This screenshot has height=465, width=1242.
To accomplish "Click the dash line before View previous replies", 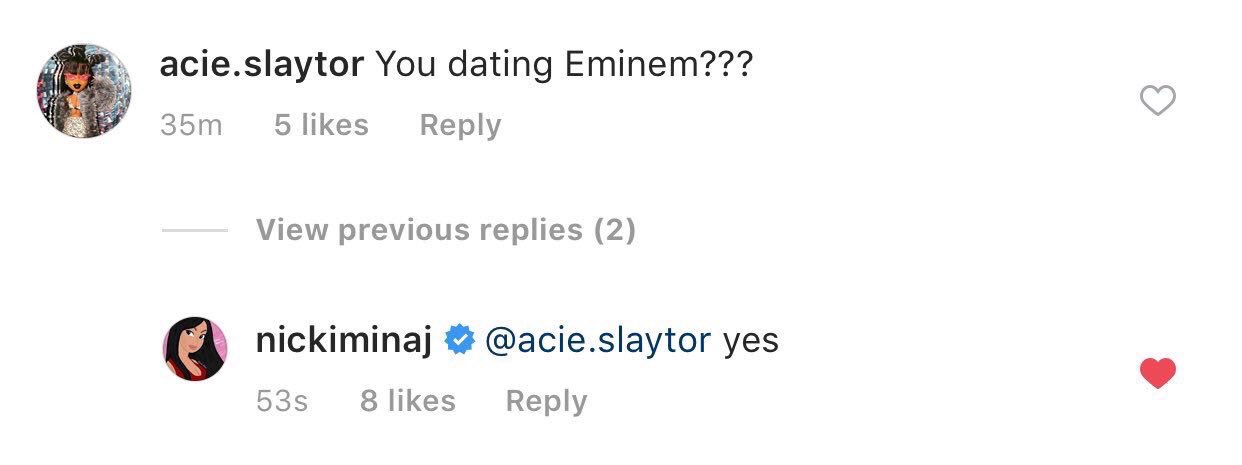I will tap(195, 231).
